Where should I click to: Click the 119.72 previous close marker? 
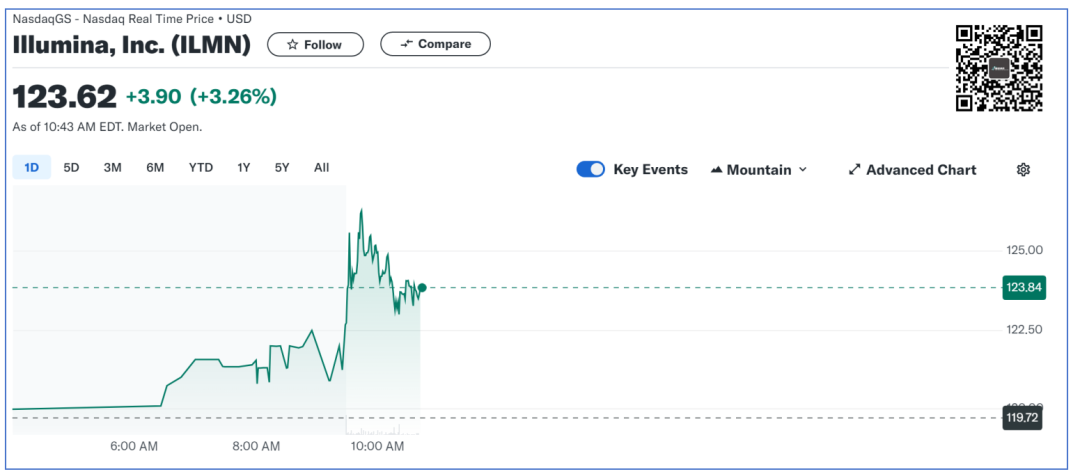click(x=1022, y=418)
